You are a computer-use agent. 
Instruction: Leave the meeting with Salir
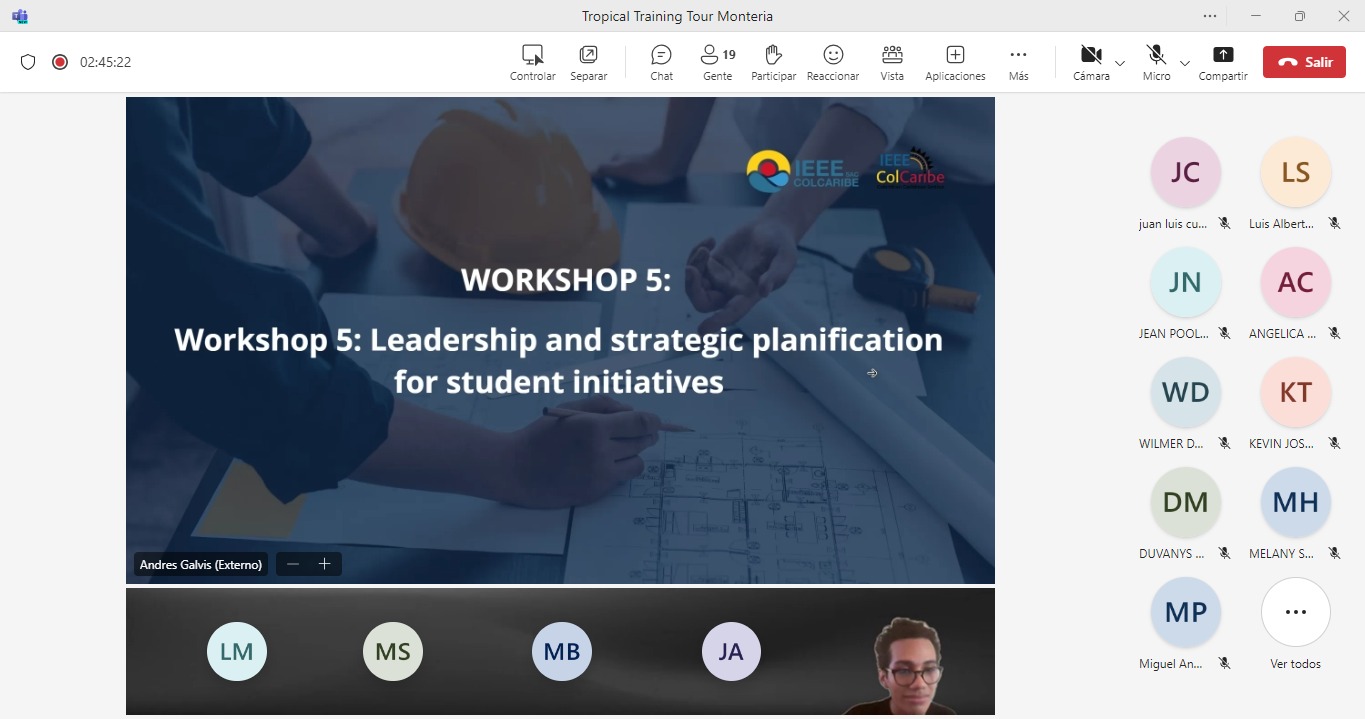coord(1304,62)
